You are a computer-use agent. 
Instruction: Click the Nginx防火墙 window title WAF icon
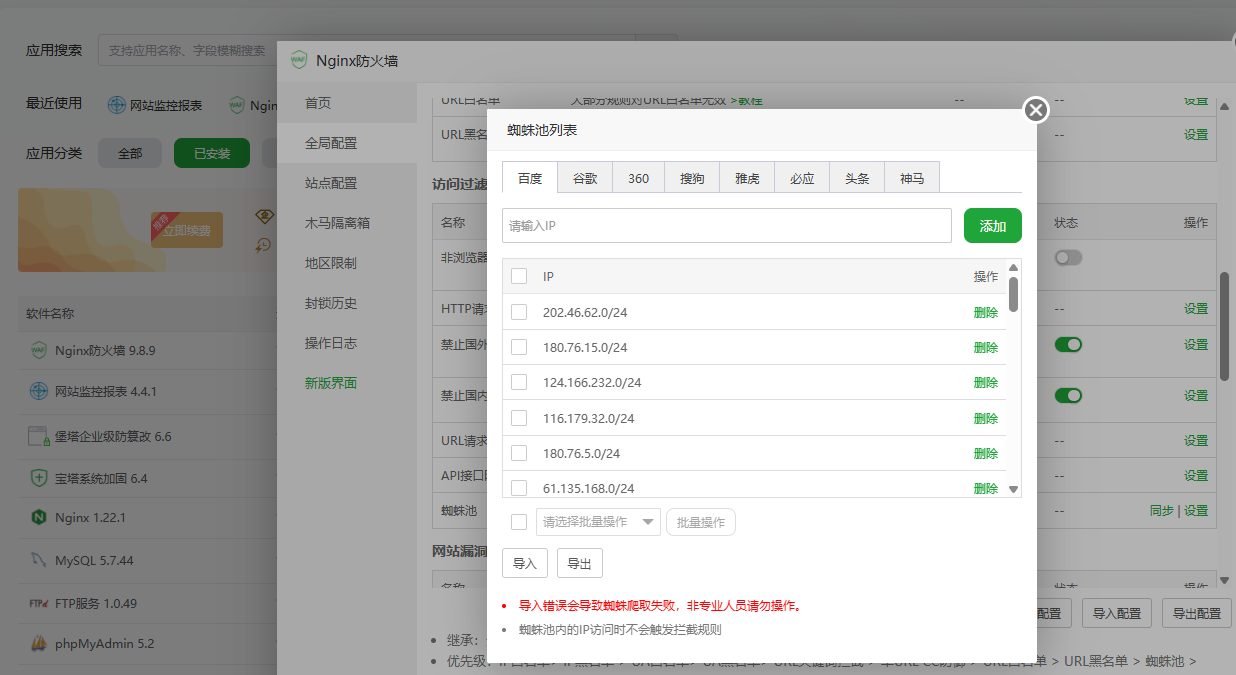click(x=299, y=60)
